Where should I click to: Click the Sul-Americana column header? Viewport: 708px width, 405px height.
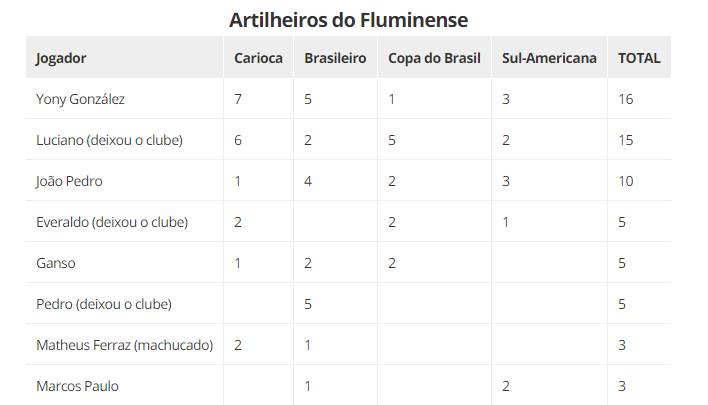tap(549, 58)
